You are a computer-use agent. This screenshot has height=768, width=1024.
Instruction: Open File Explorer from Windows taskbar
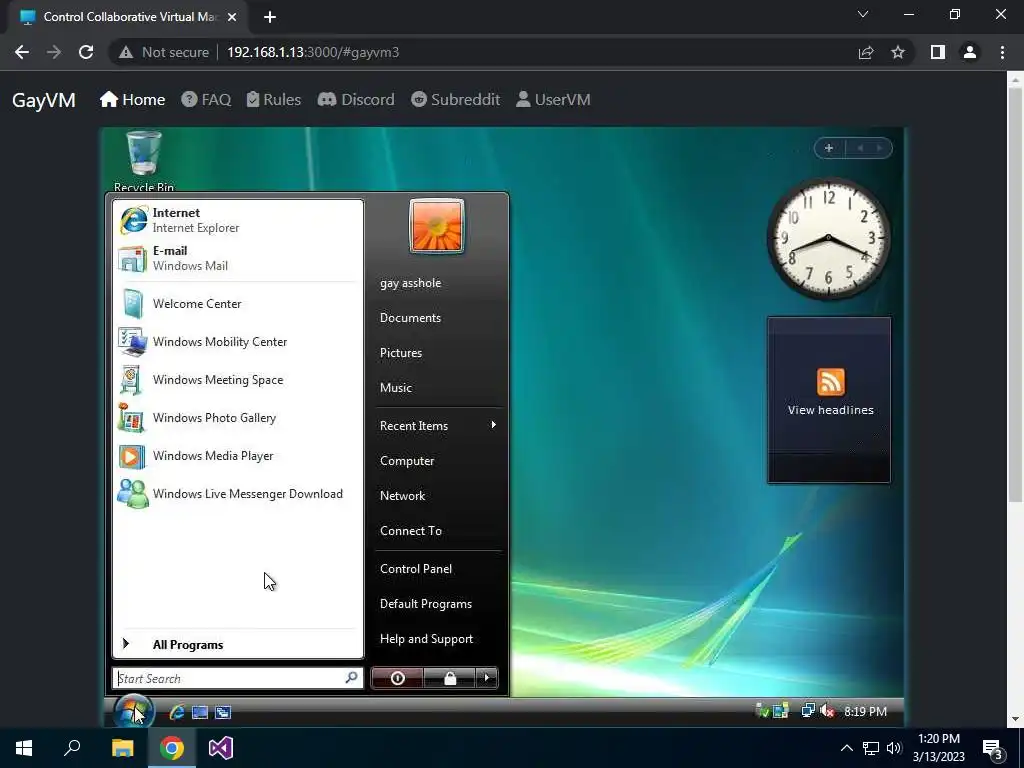[x=122, y=748]
